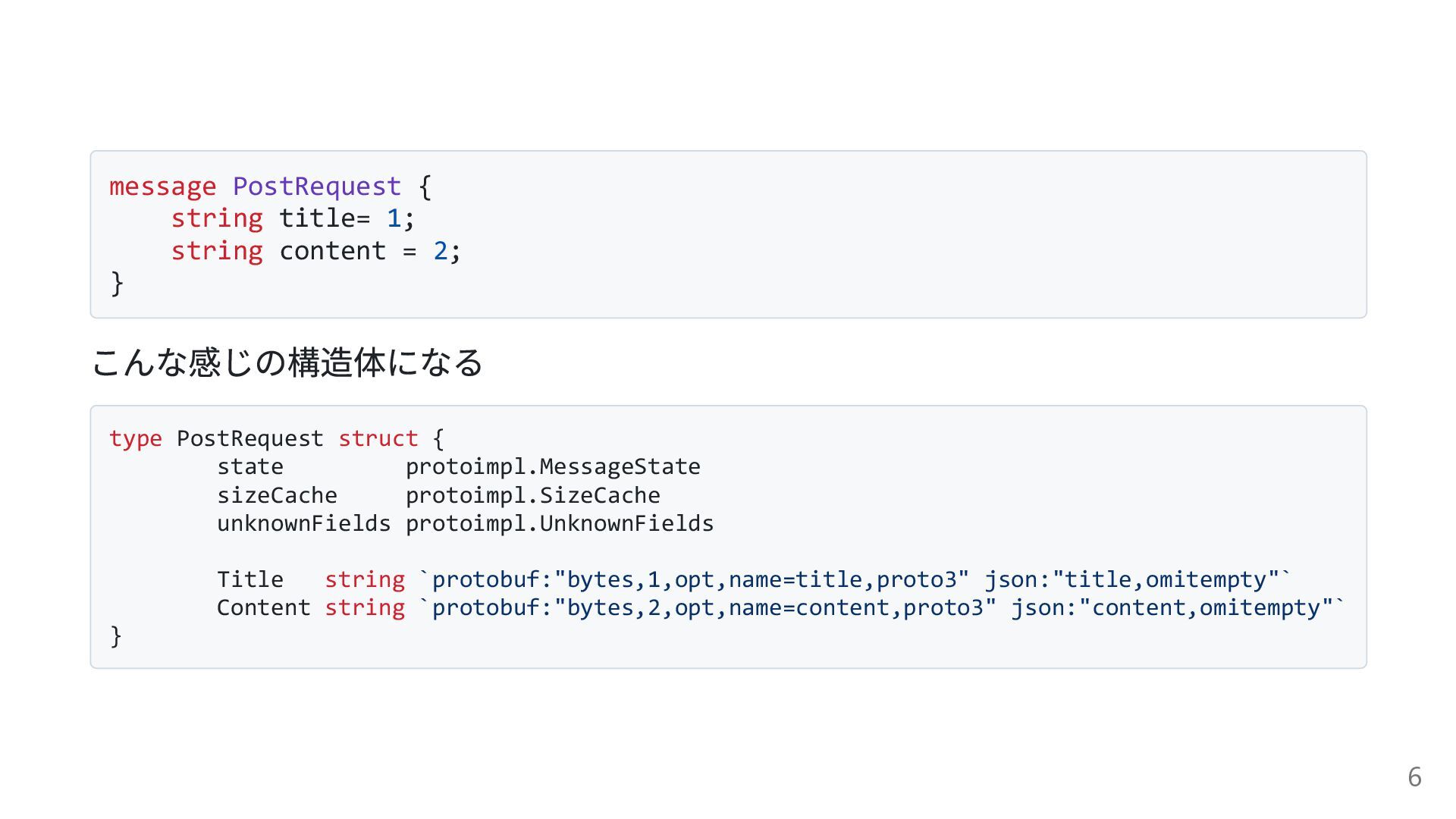Click the 'Title' struct field name
1456x819 pixels.
250,579
